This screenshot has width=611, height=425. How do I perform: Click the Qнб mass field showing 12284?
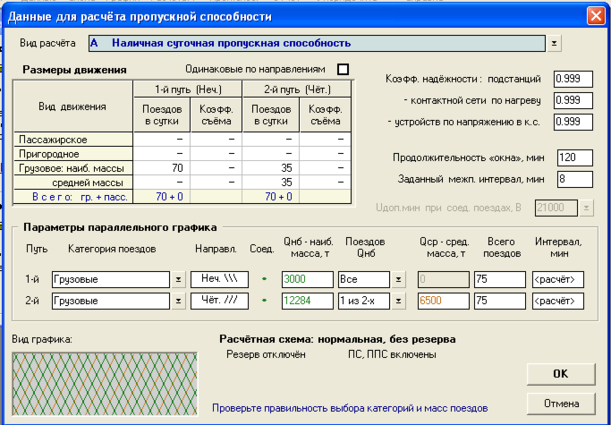coord(308,300)
